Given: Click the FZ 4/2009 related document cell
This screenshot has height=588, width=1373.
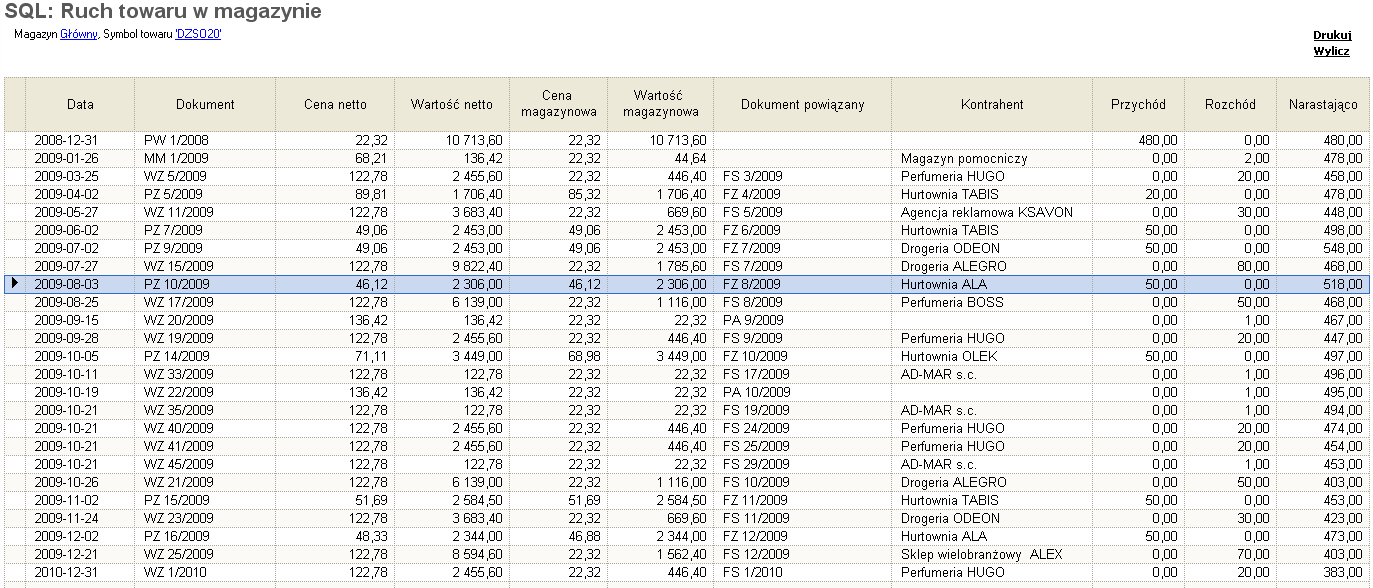Looking at the screenshot, I should tap(802, 194).
